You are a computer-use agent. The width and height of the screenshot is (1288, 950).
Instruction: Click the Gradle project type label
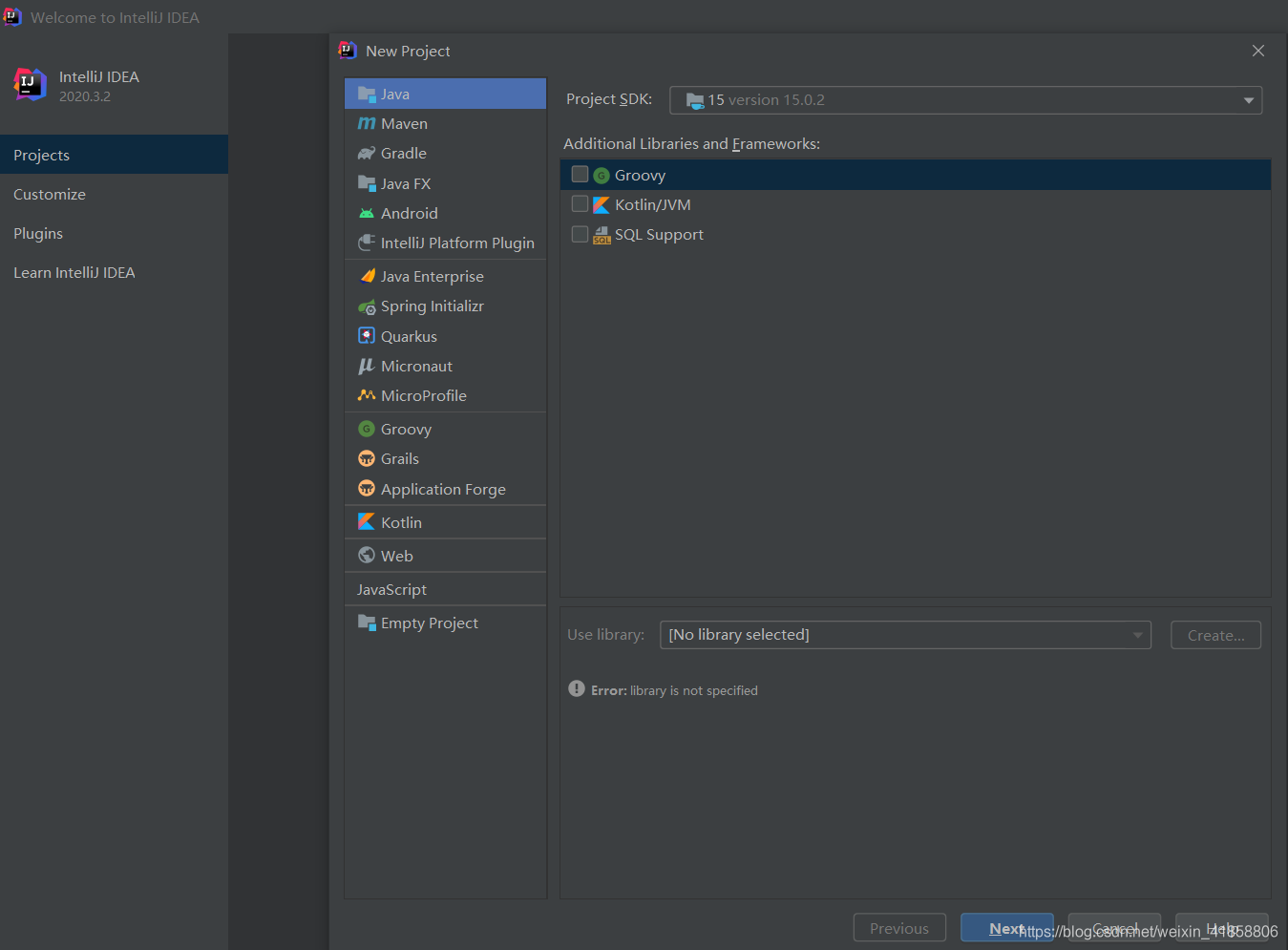pyautogui.click(x=404, y=153)
